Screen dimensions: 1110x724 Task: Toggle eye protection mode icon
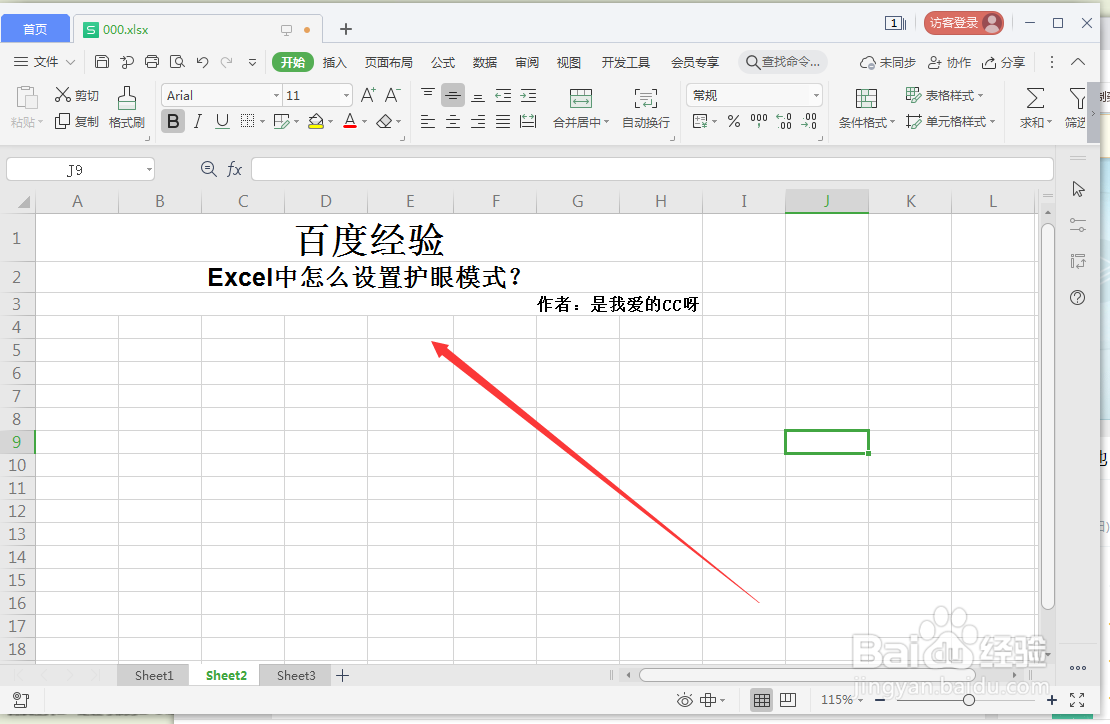pyautogui.click(x=685, y=700)
